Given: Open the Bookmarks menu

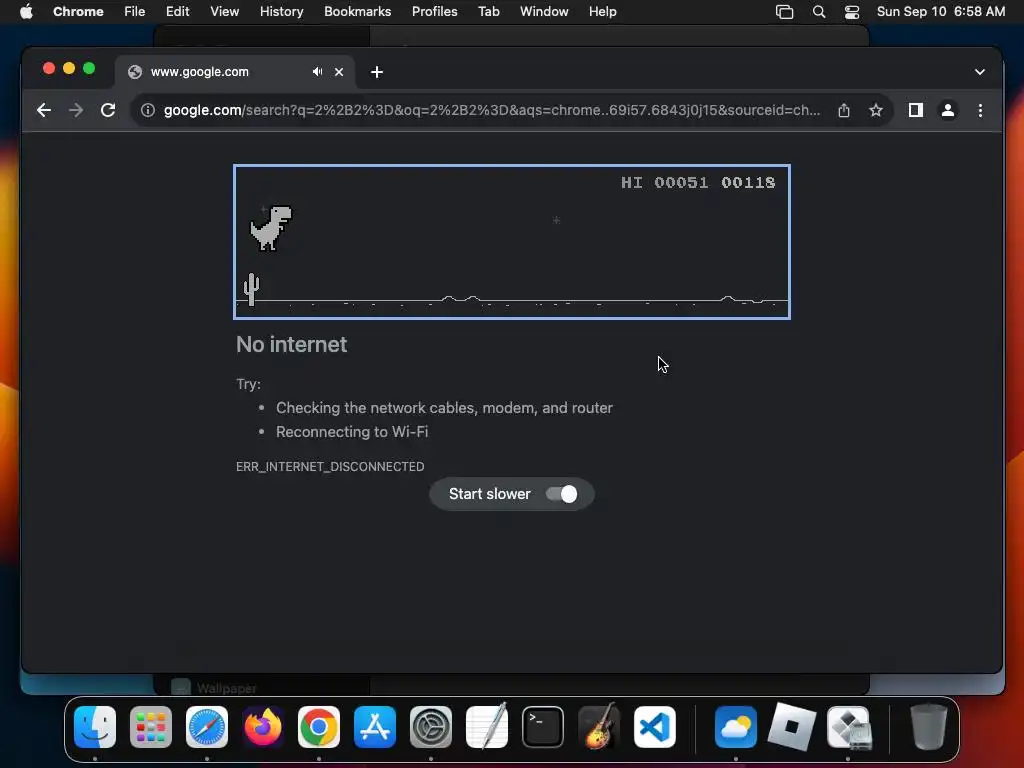Looking at the screenshot, I should 357,12.
